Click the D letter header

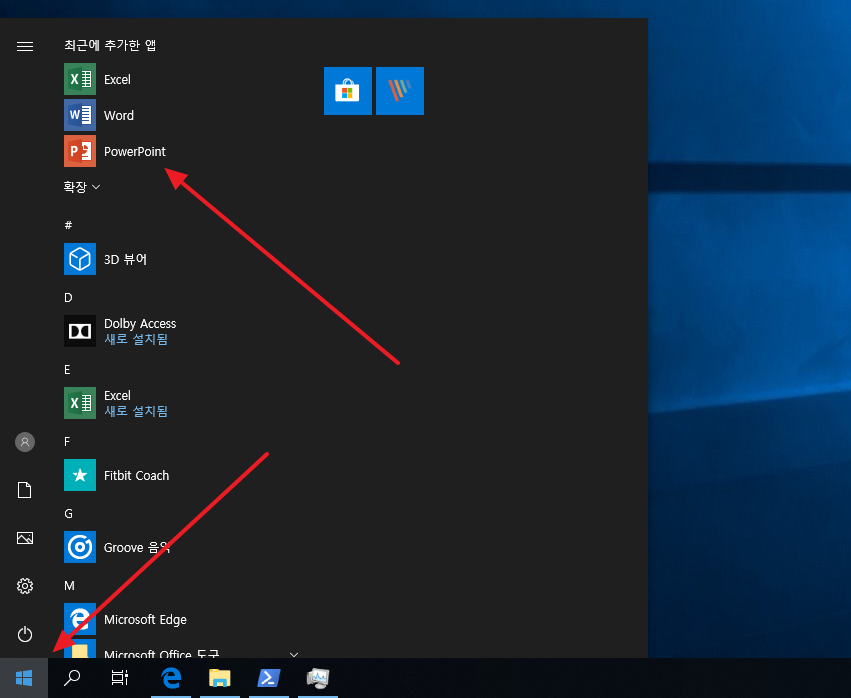click(68, 297)
